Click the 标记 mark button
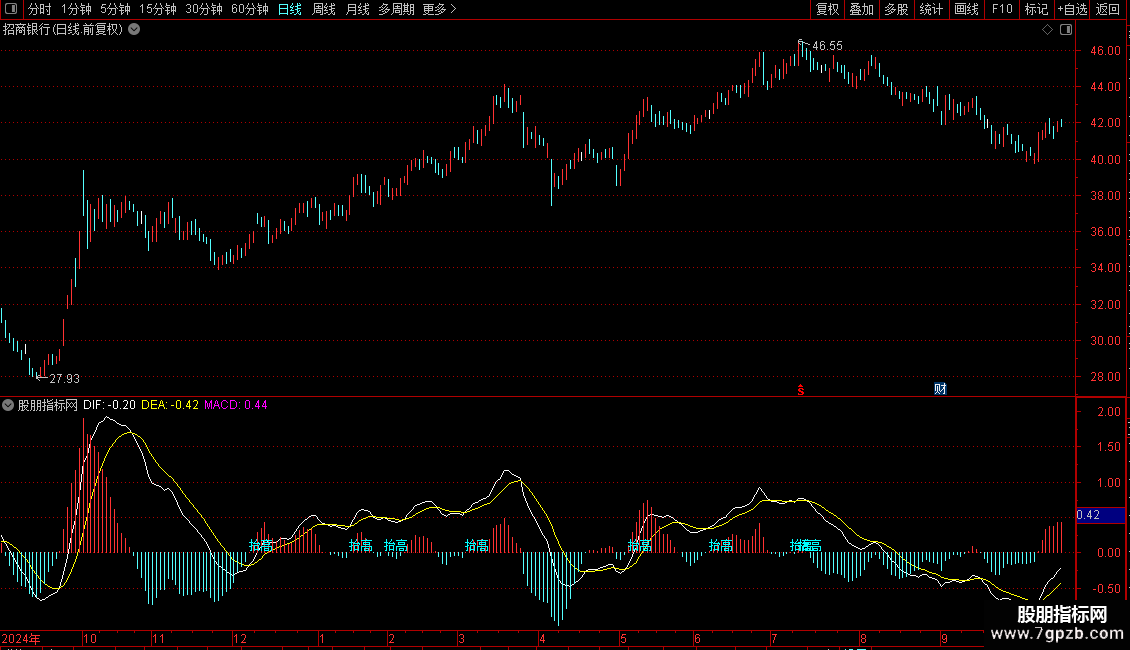Viewport: 1130px width, 650px height. [1036, 9]
